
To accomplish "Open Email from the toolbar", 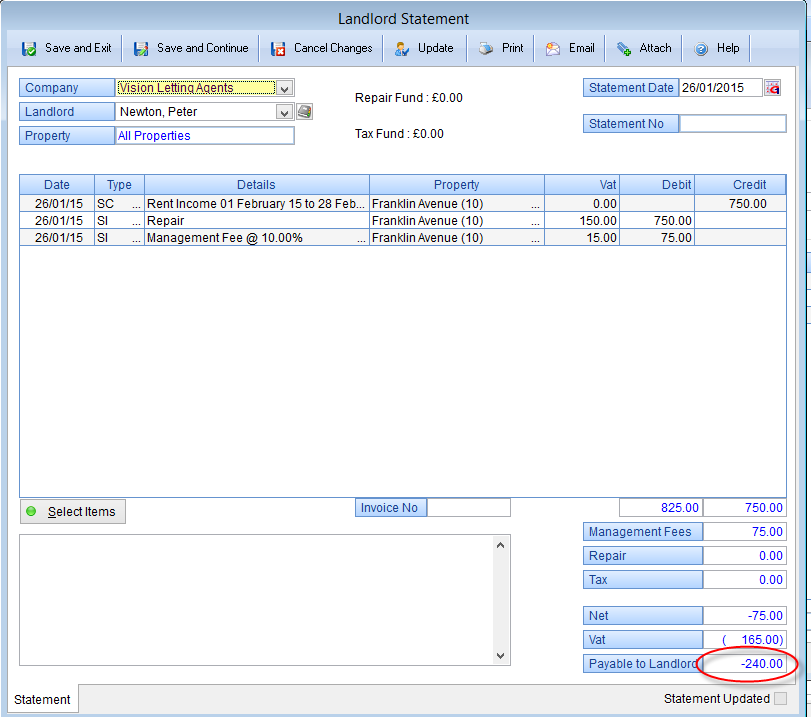I will (x=570, y=48).
